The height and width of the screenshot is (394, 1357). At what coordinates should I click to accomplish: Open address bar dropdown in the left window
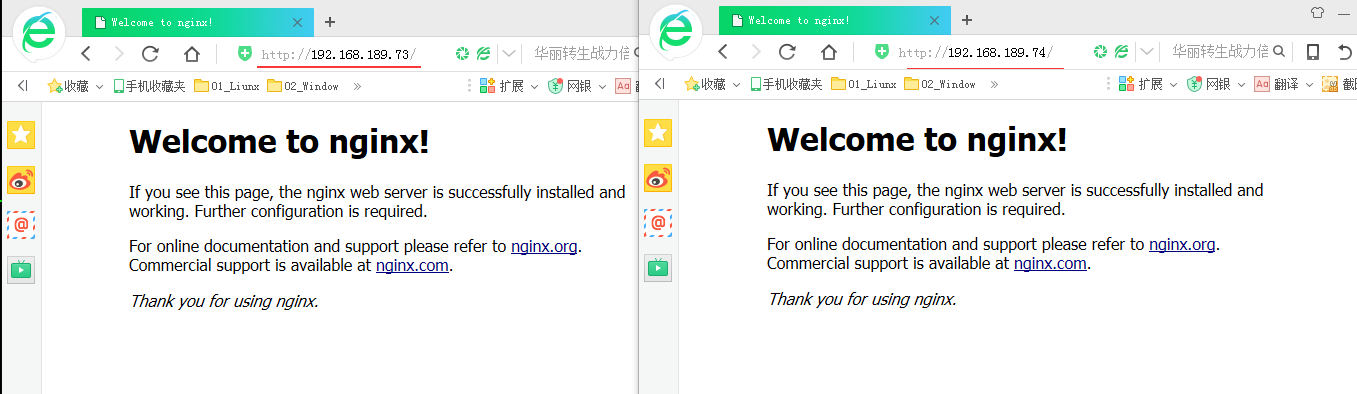[508, 54]
